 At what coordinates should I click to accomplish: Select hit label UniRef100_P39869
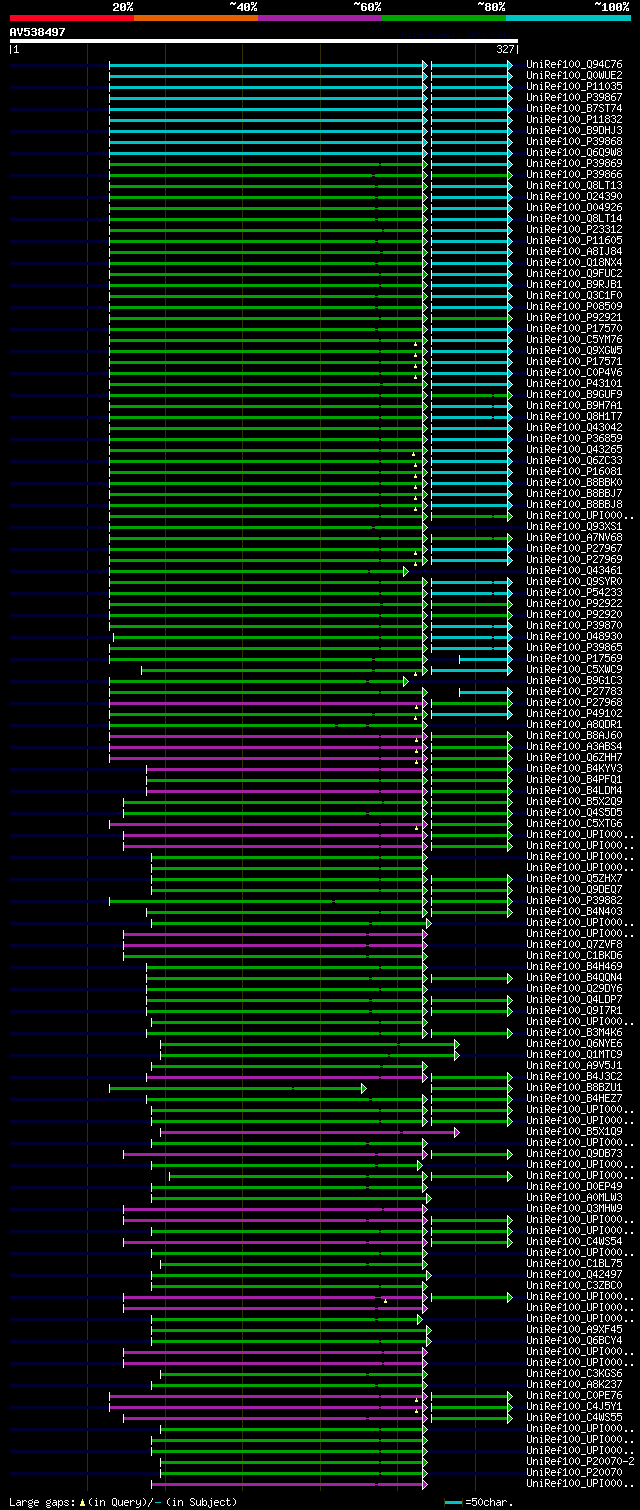(574, 163)
